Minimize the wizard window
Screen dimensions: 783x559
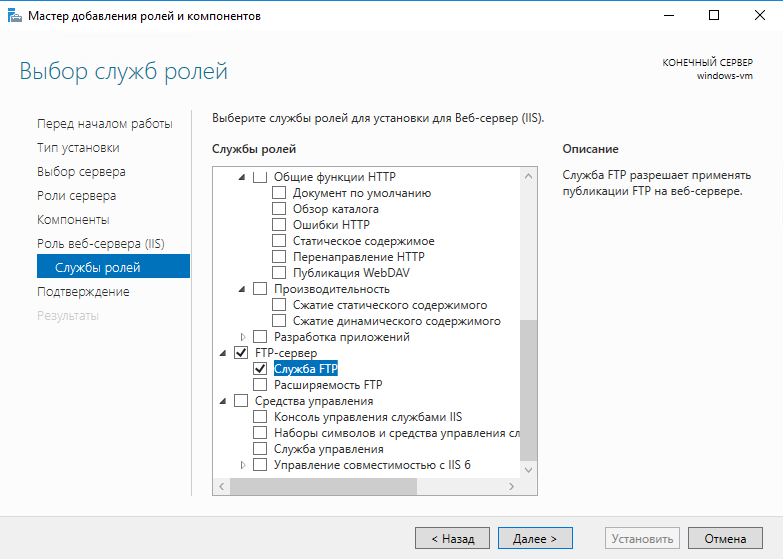[x=669, y=15]
